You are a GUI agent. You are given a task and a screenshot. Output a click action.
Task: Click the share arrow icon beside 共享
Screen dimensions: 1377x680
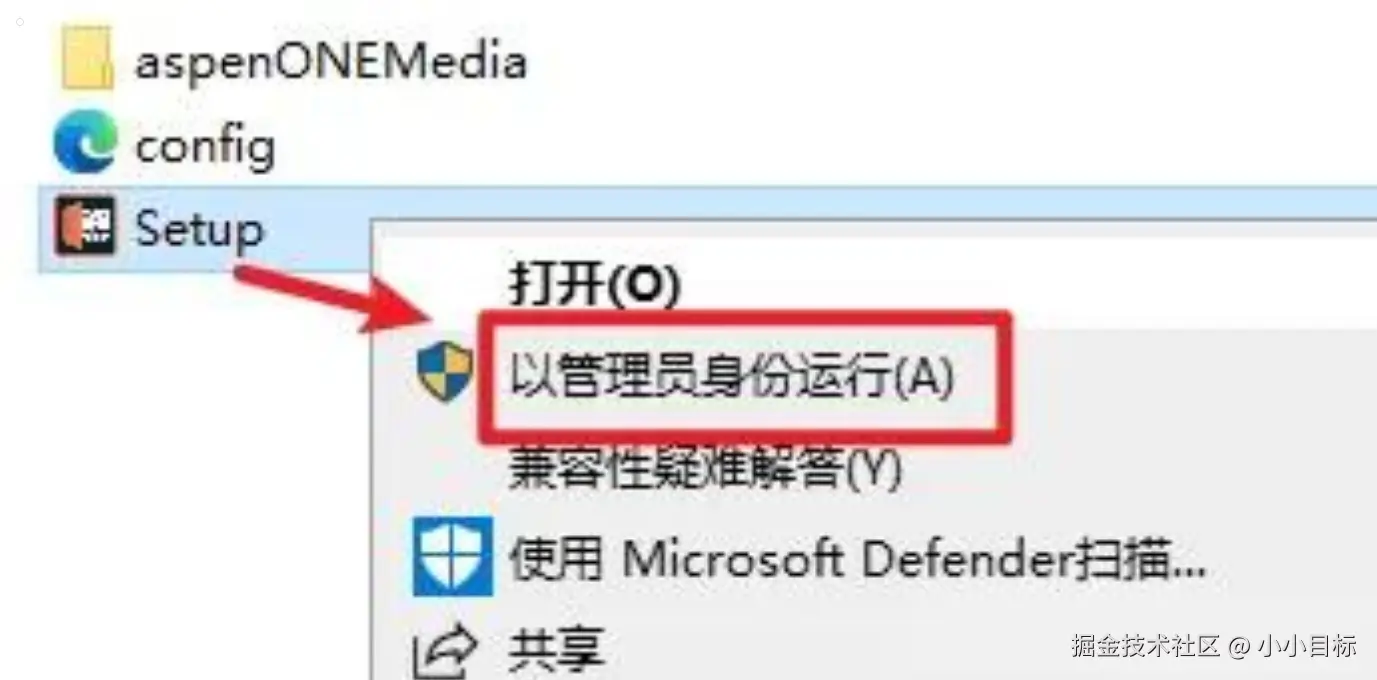click(447, 650)
